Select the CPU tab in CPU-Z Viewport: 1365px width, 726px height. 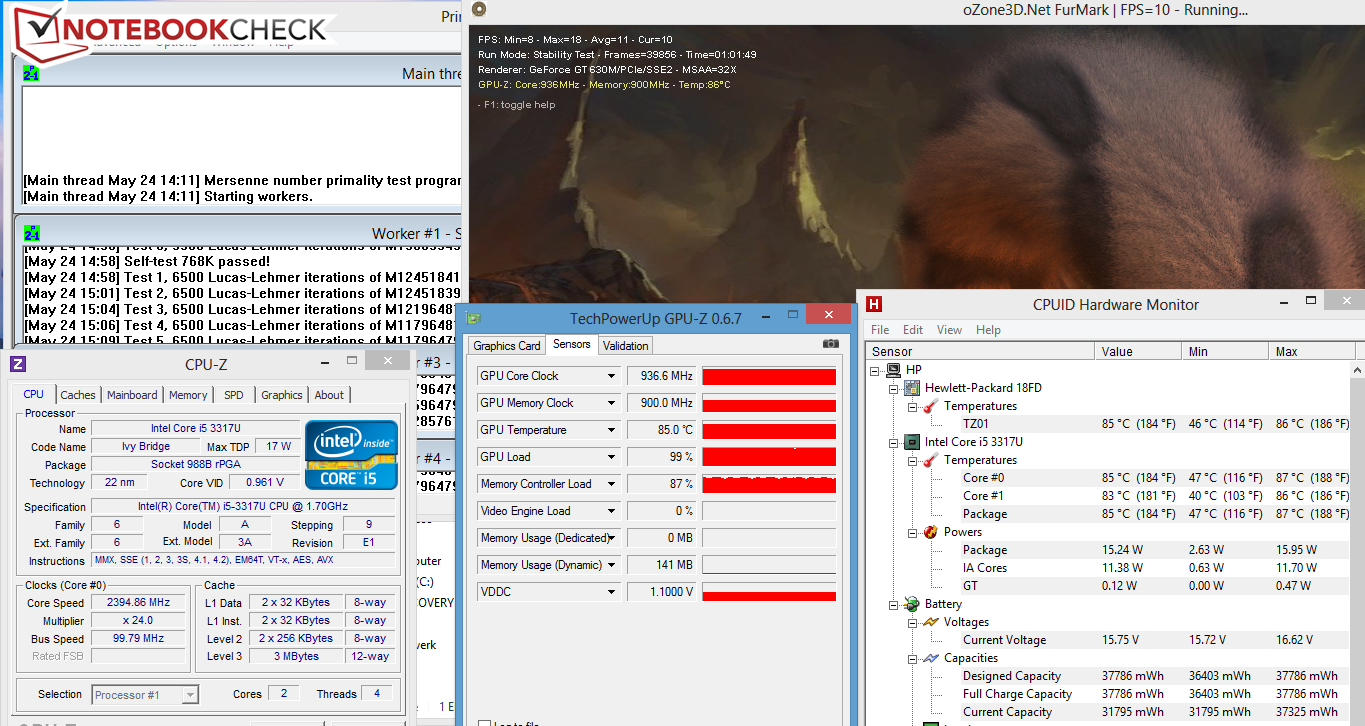point(33,394)
